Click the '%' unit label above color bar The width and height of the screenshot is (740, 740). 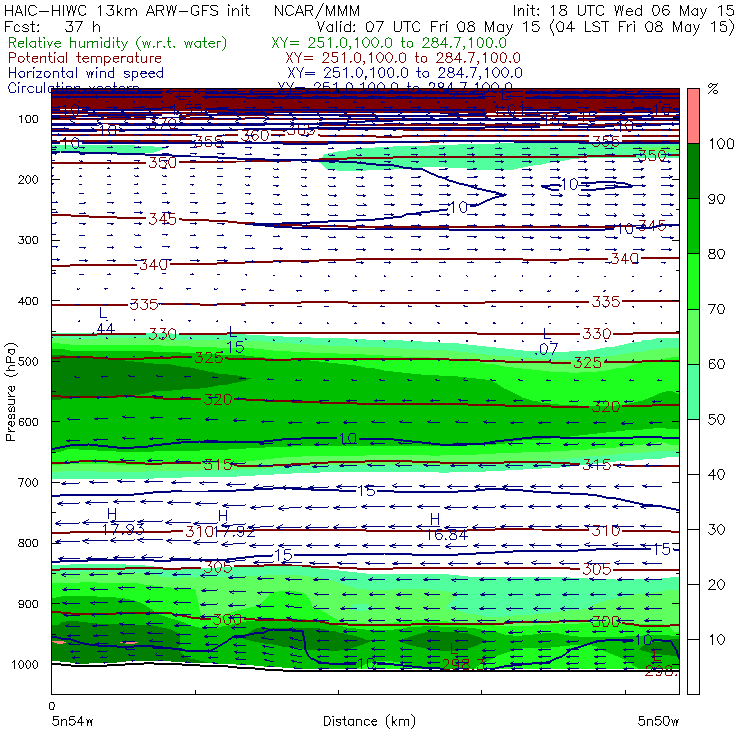pos(713,89)
